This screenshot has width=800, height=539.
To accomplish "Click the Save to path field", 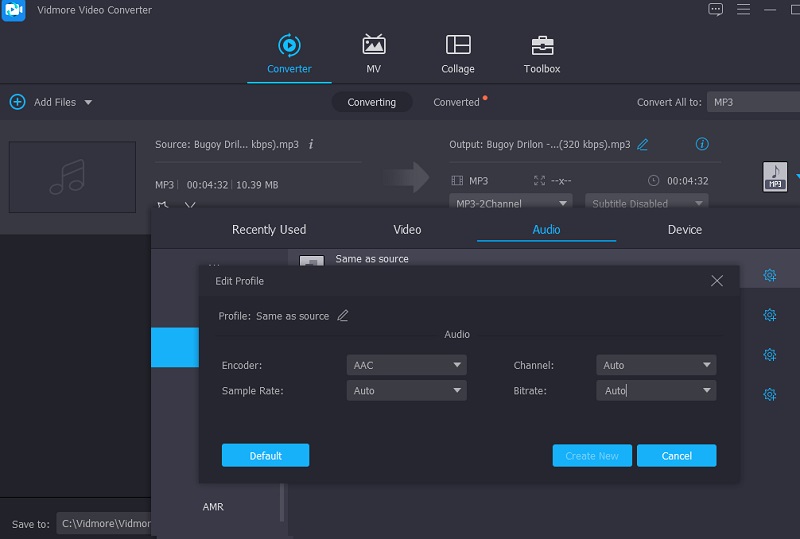I will point(104,524).
